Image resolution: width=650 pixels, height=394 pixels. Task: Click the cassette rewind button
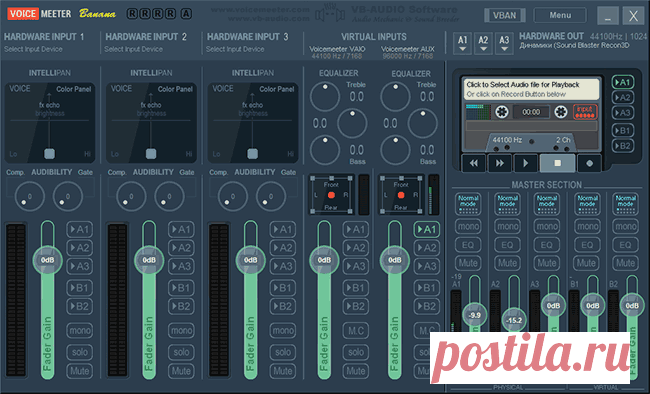(474, 163)
